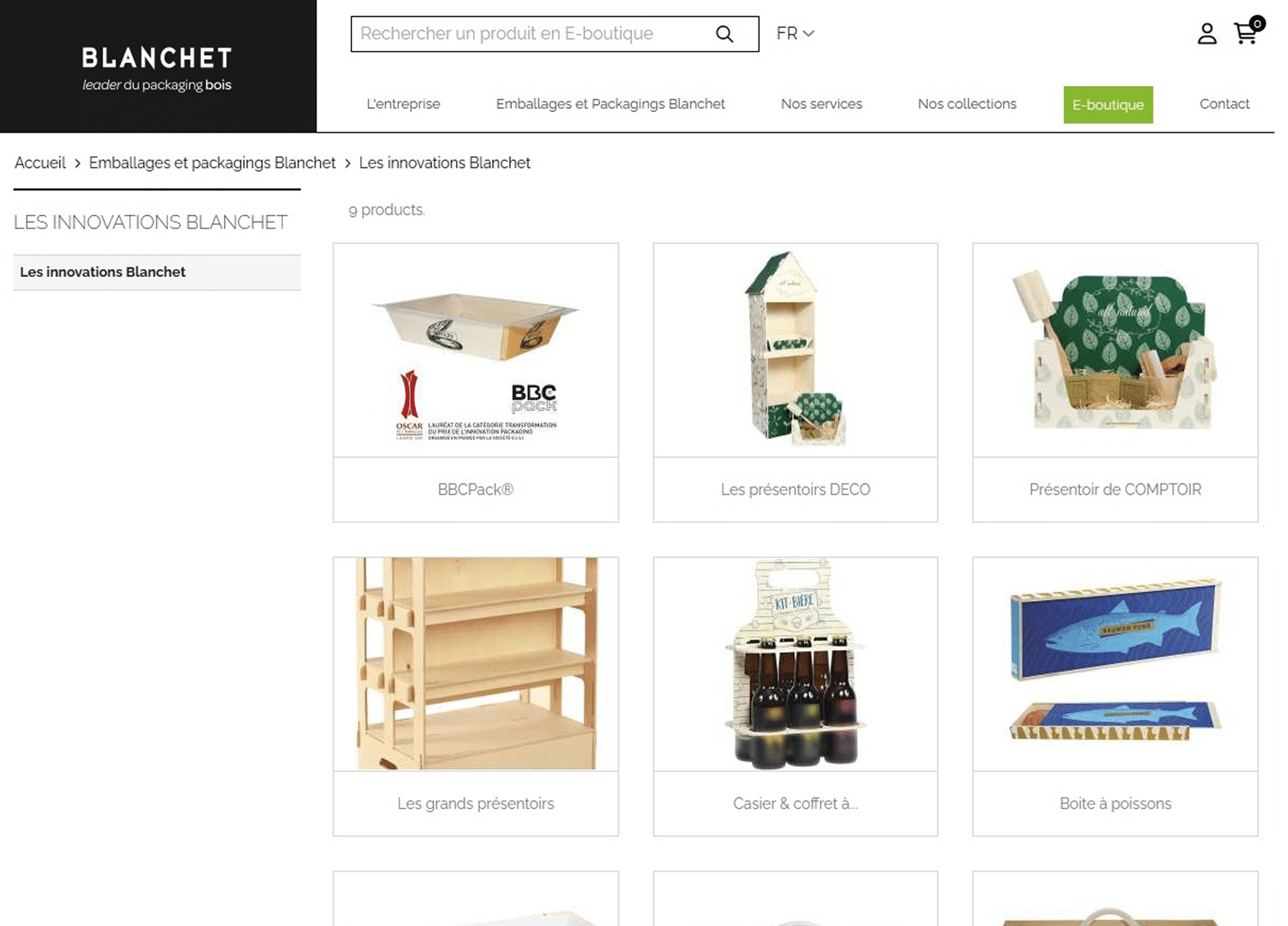The width and height of the screenshot is (1288, 926).
Task: Click the Blanchet logo
Action: 157,68
